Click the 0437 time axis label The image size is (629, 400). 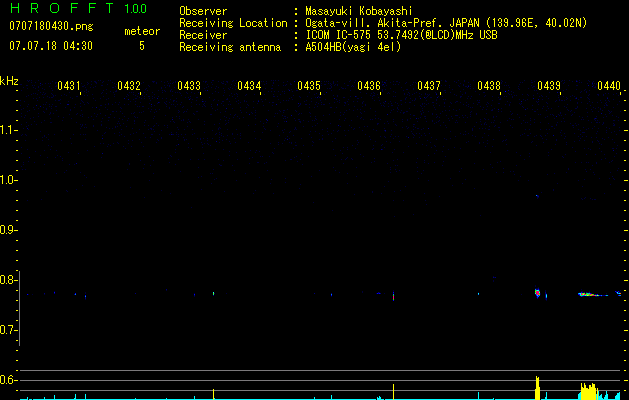[x=429, y=85]
